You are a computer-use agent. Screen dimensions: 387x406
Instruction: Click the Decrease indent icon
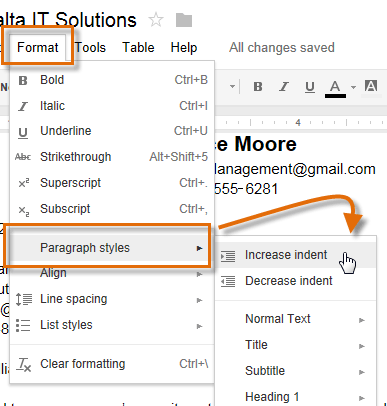click(x=228, y=281)
